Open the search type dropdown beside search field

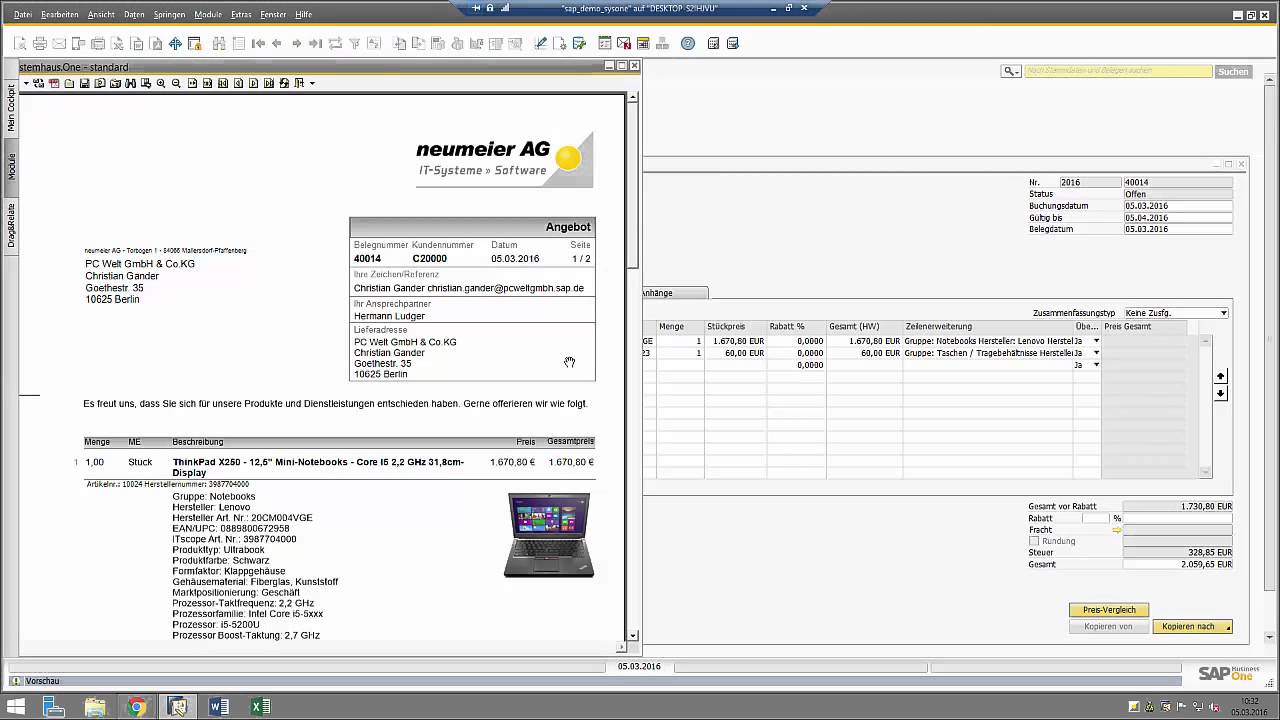click(1011, 71)
